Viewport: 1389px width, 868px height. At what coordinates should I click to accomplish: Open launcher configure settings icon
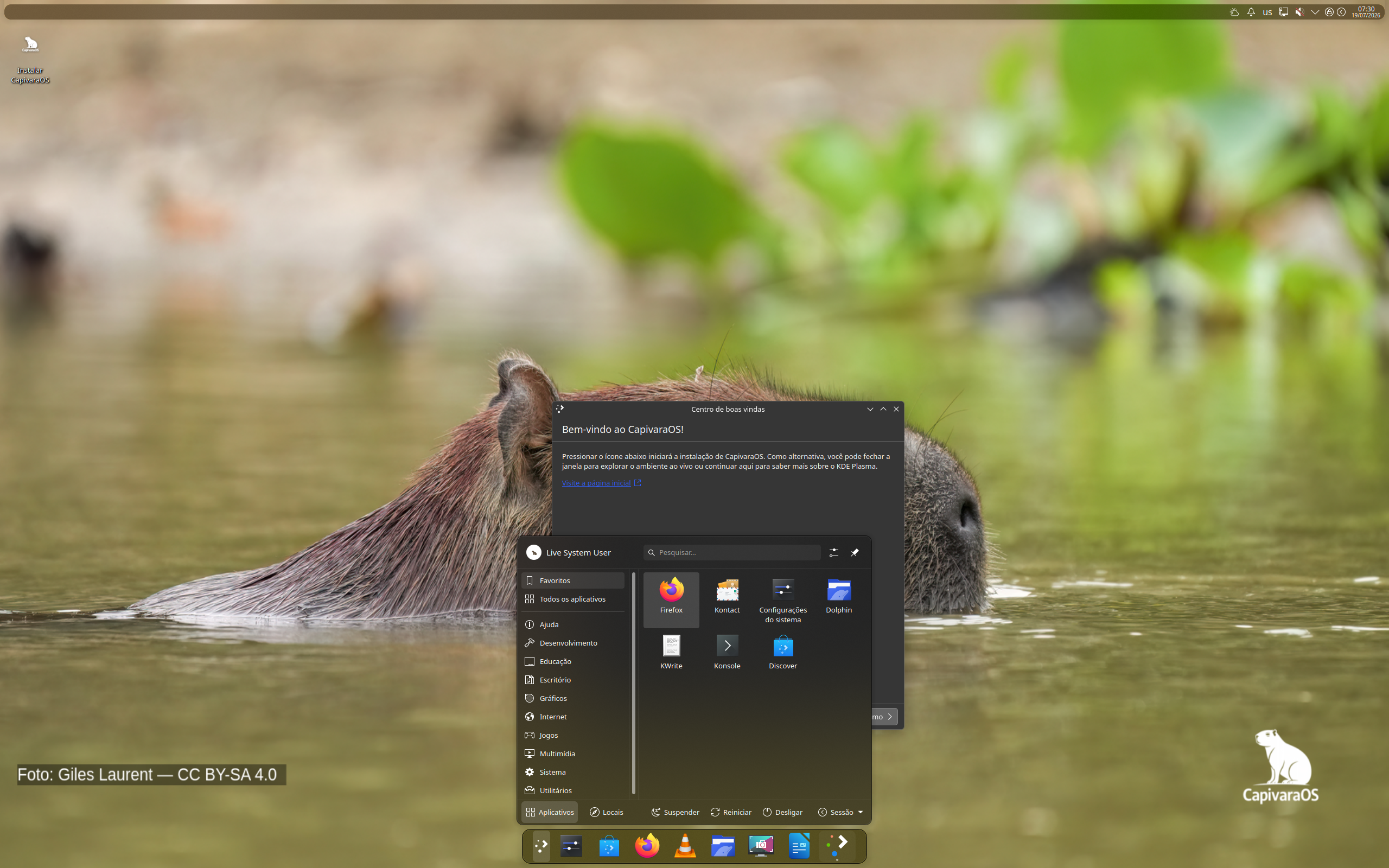coord(833,552)
